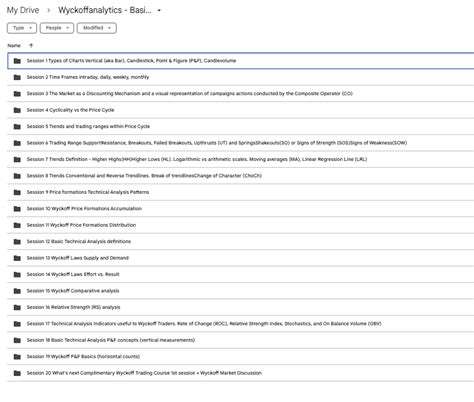
Task: Click the folder icon for Session 1
Action: pos(17,61)
